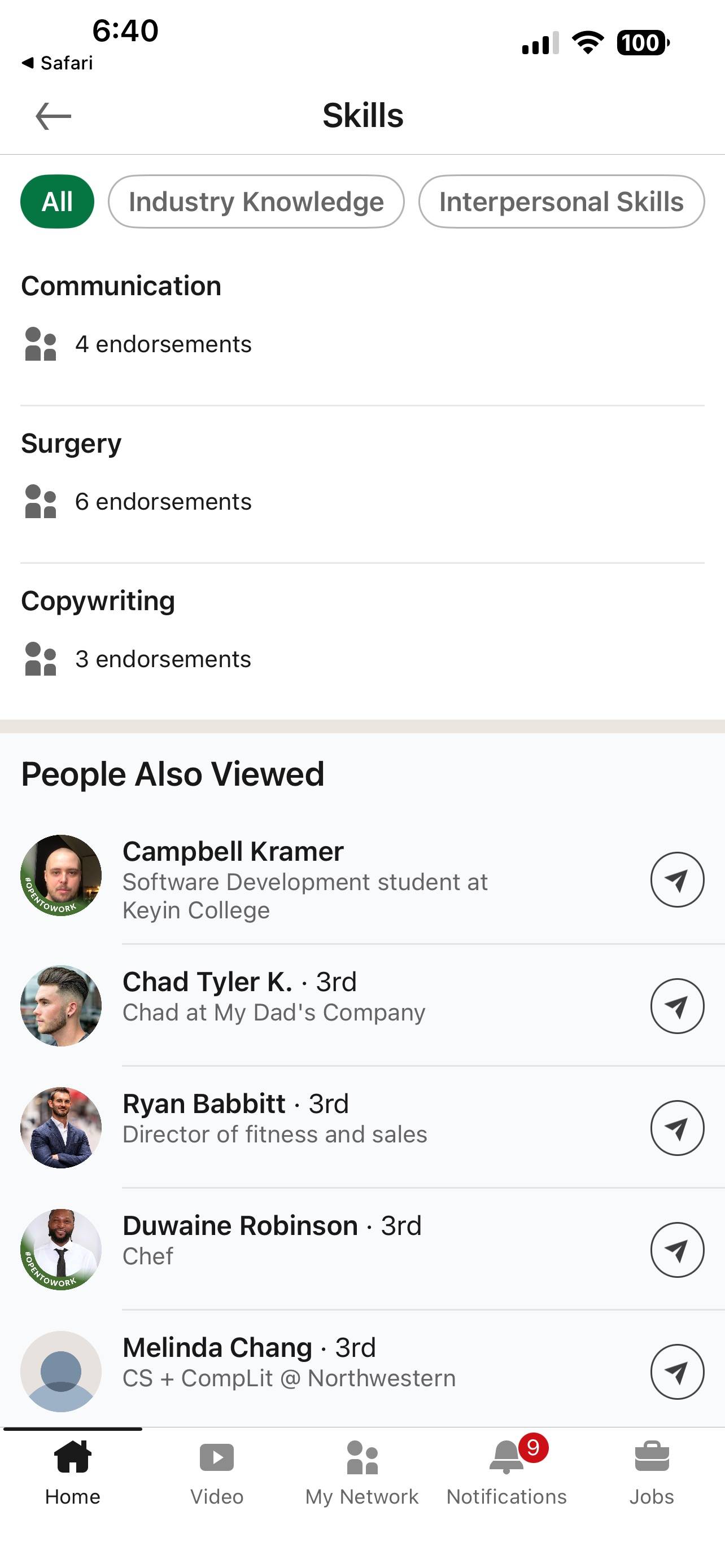This screenshot has height=1568, width=725.
Task: Select the All filter chip
Action: pos(57,202)
